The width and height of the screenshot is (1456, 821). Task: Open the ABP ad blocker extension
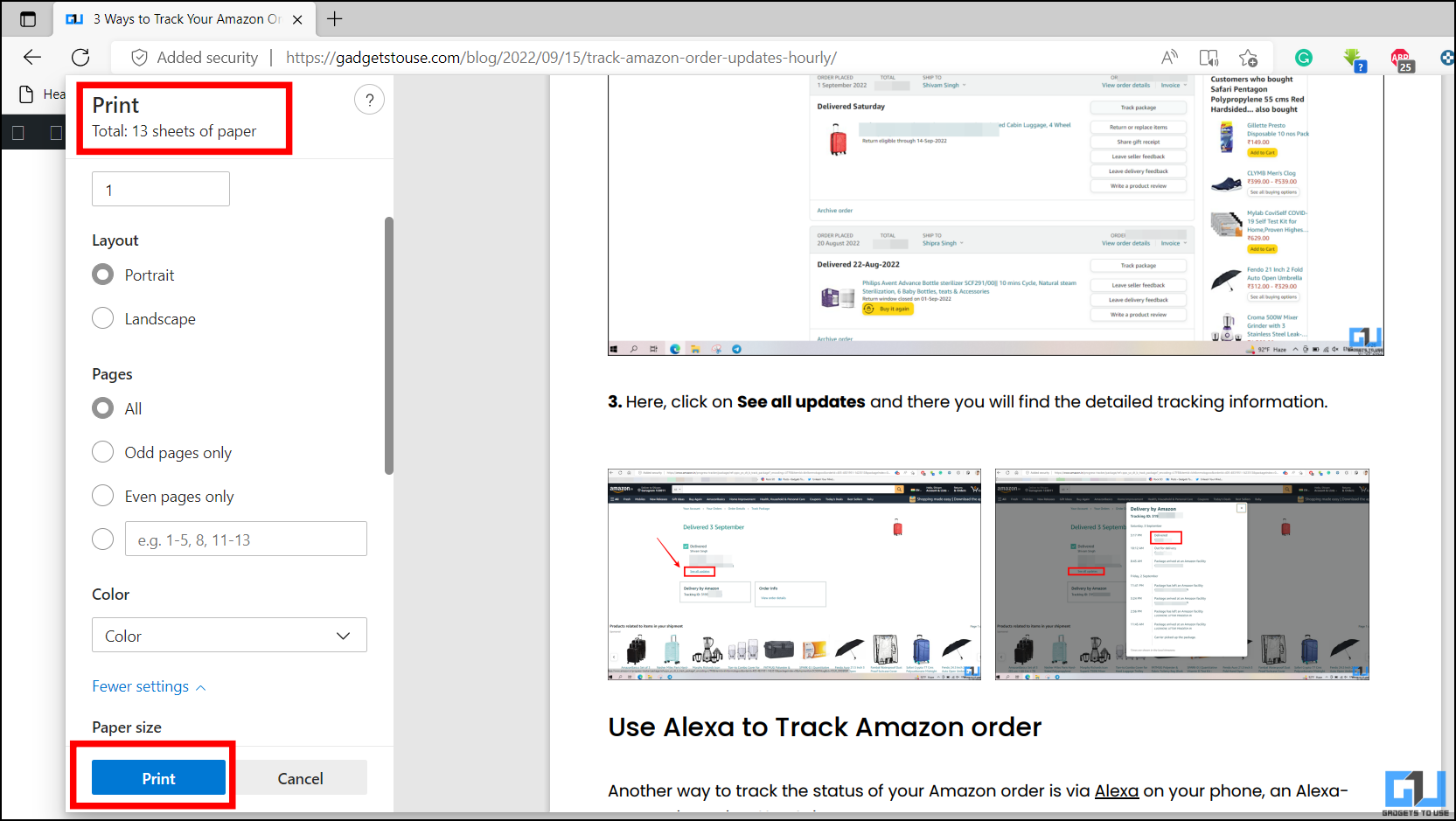click(x=1402, y=59)
